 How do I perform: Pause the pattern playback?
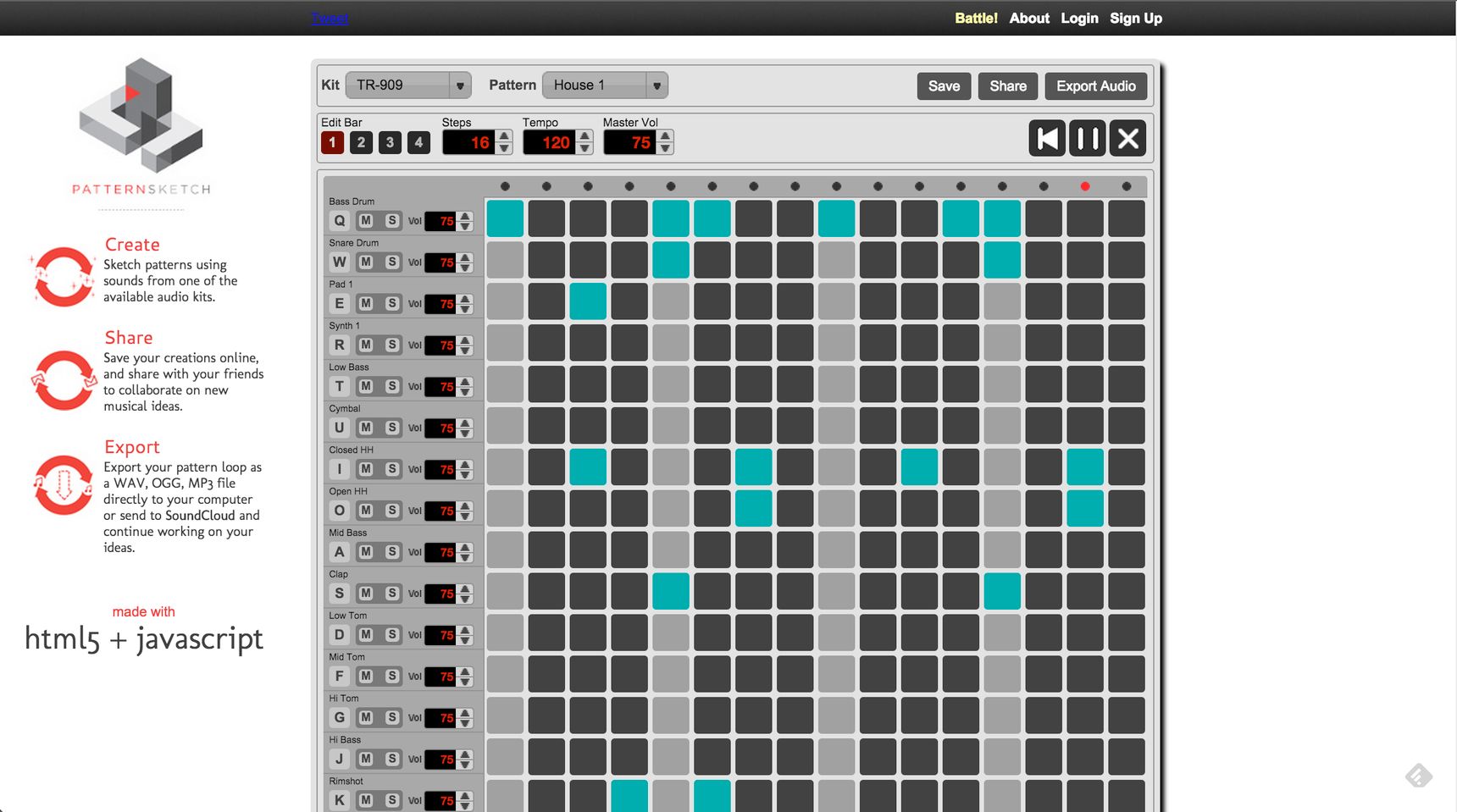(x=1088, y=138)
